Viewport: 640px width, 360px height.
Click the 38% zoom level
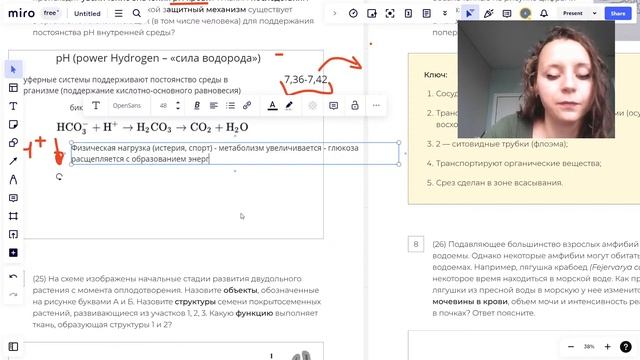click(x=589, y=347)
